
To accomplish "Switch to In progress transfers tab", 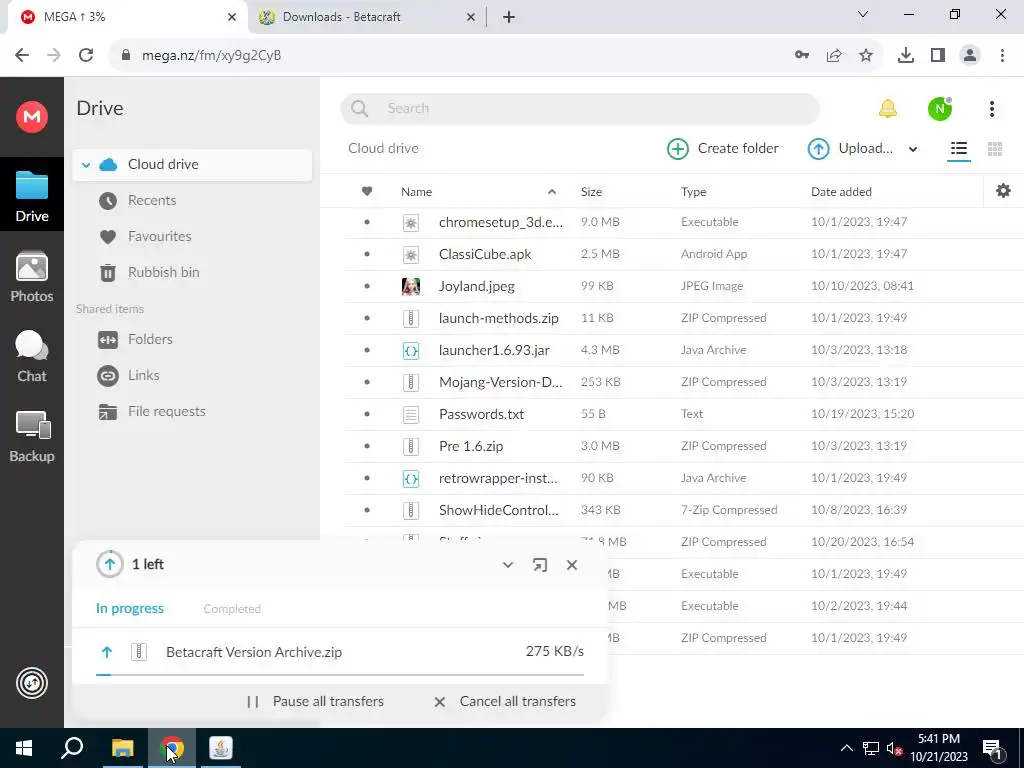I will [130, 609].
